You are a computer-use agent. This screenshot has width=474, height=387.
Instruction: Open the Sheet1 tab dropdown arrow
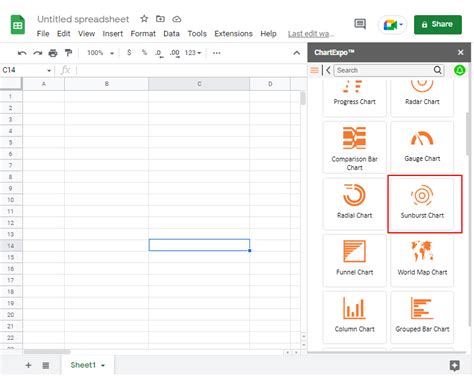103,365
